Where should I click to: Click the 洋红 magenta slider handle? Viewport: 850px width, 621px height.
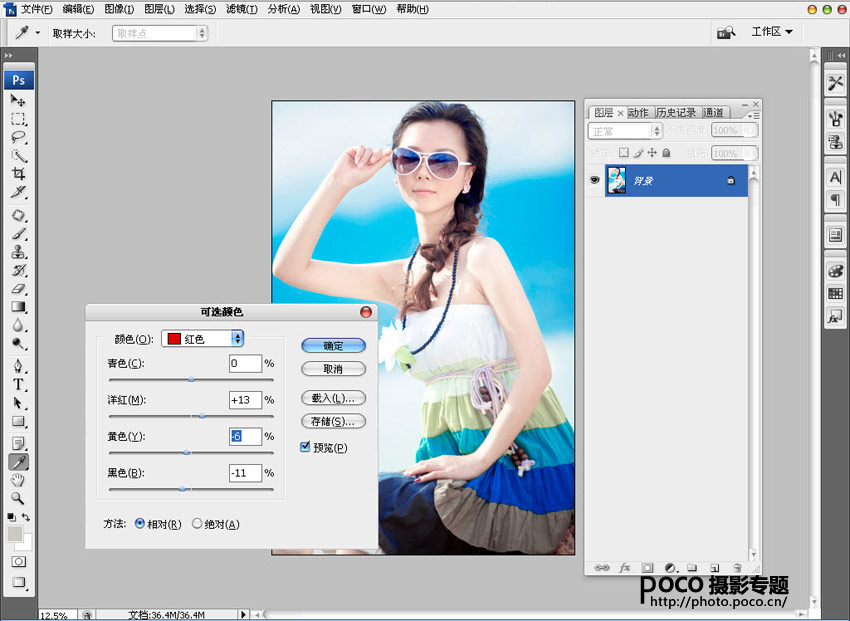pyautogui.click(x=202, y=415)
